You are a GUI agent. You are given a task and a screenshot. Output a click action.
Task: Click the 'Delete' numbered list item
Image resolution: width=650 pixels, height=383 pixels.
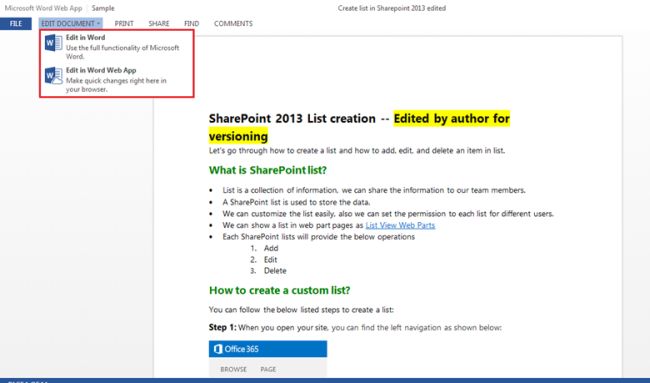click(x=275, y=271)
